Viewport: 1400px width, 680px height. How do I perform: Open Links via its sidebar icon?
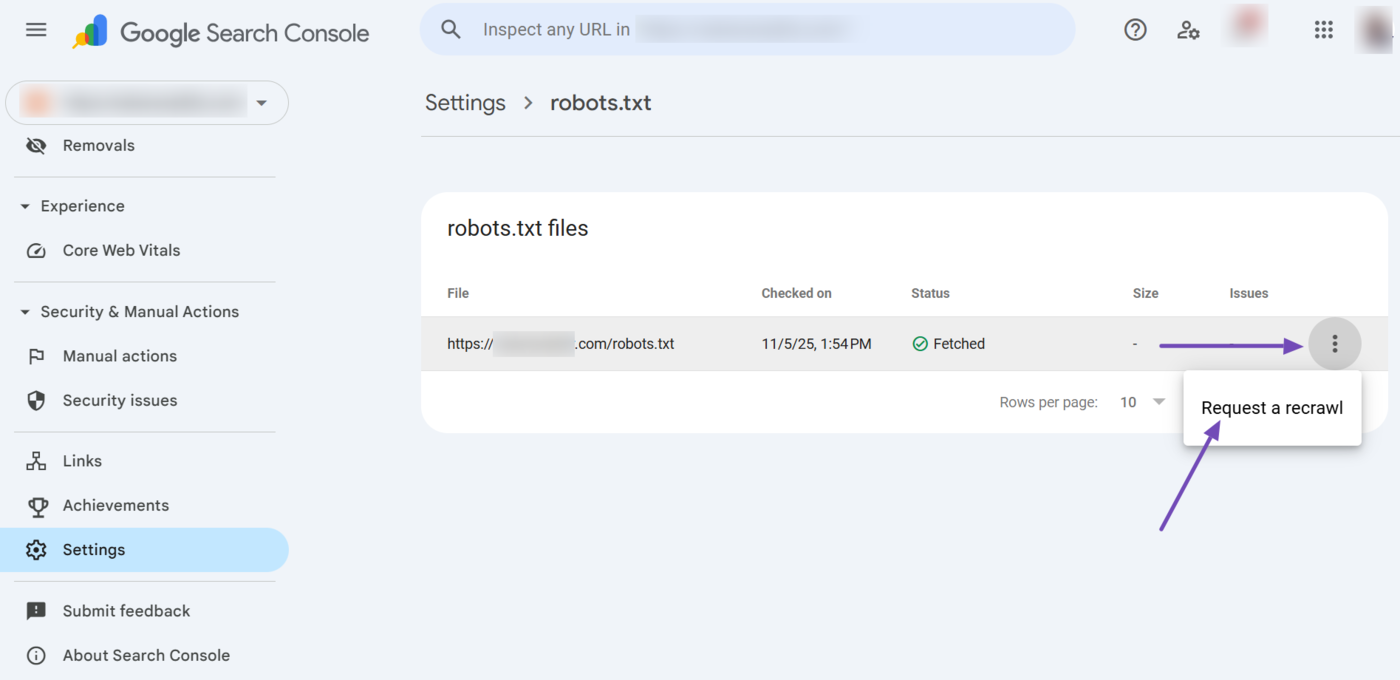36,460
